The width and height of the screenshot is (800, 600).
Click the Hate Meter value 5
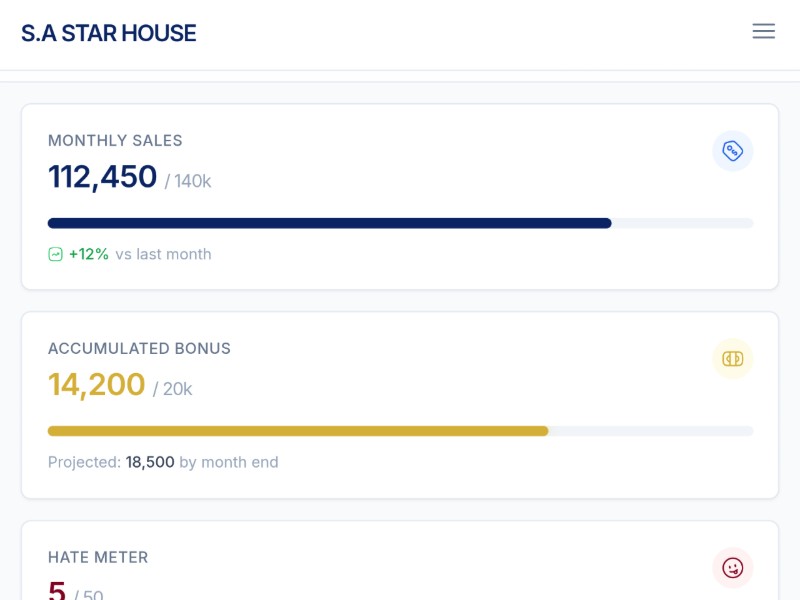(57, 590)
